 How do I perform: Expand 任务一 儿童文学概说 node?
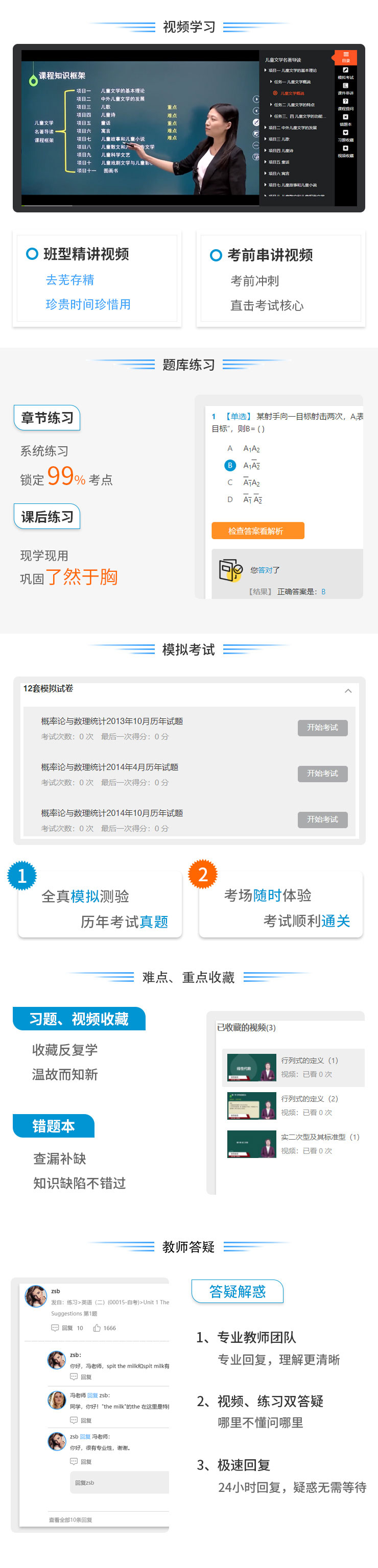290,82
